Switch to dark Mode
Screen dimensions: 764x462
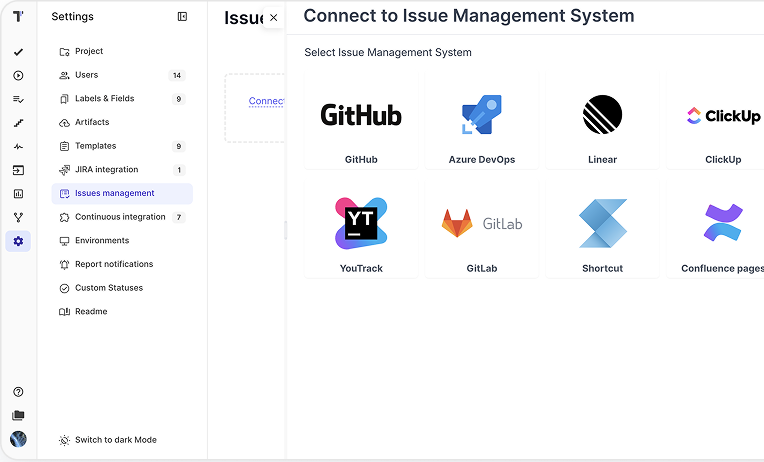pos(115,440)
